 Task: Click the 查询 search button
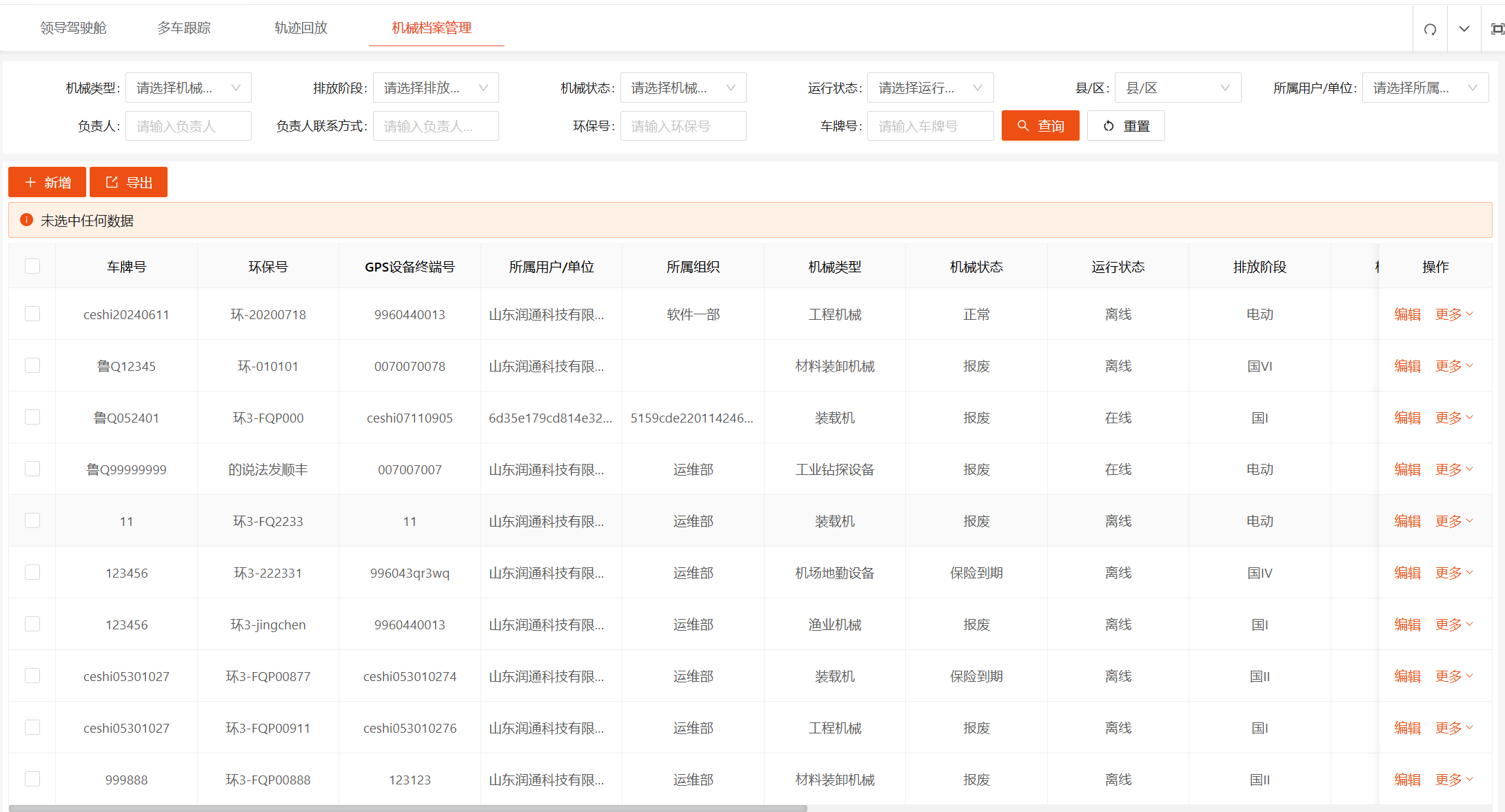click(1040, 125)
